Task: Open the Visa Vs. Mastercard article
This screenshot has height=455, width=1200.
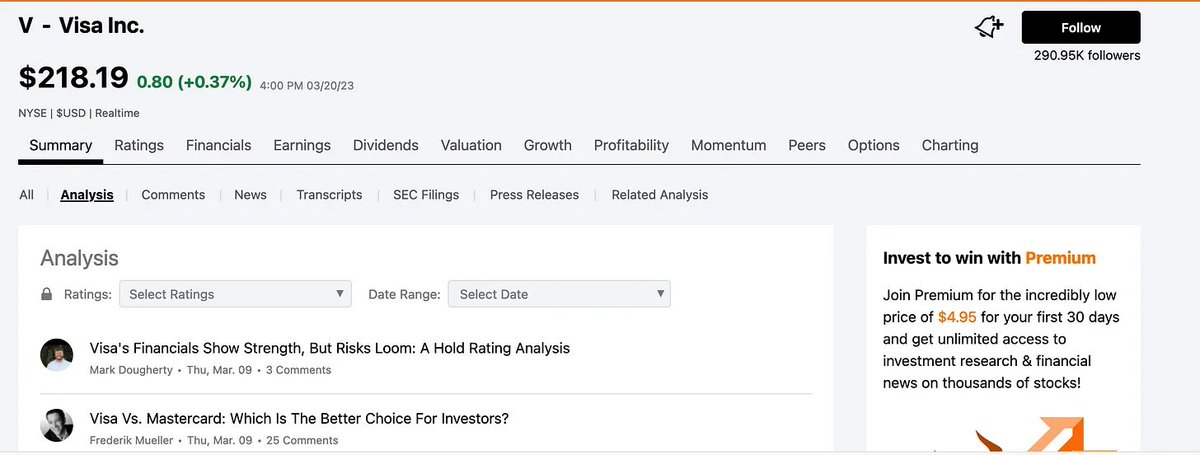Action: [299, 418]
